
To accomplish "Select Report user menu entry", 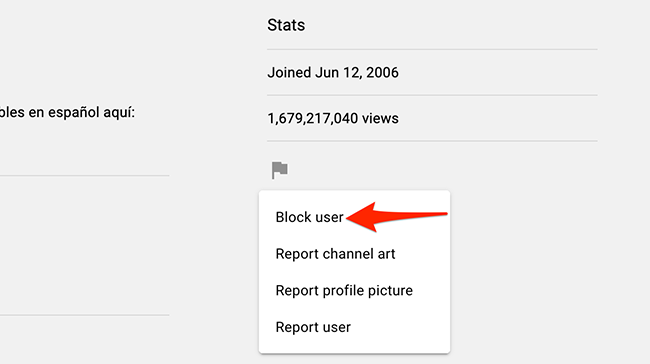I will (x=313, y=327).
